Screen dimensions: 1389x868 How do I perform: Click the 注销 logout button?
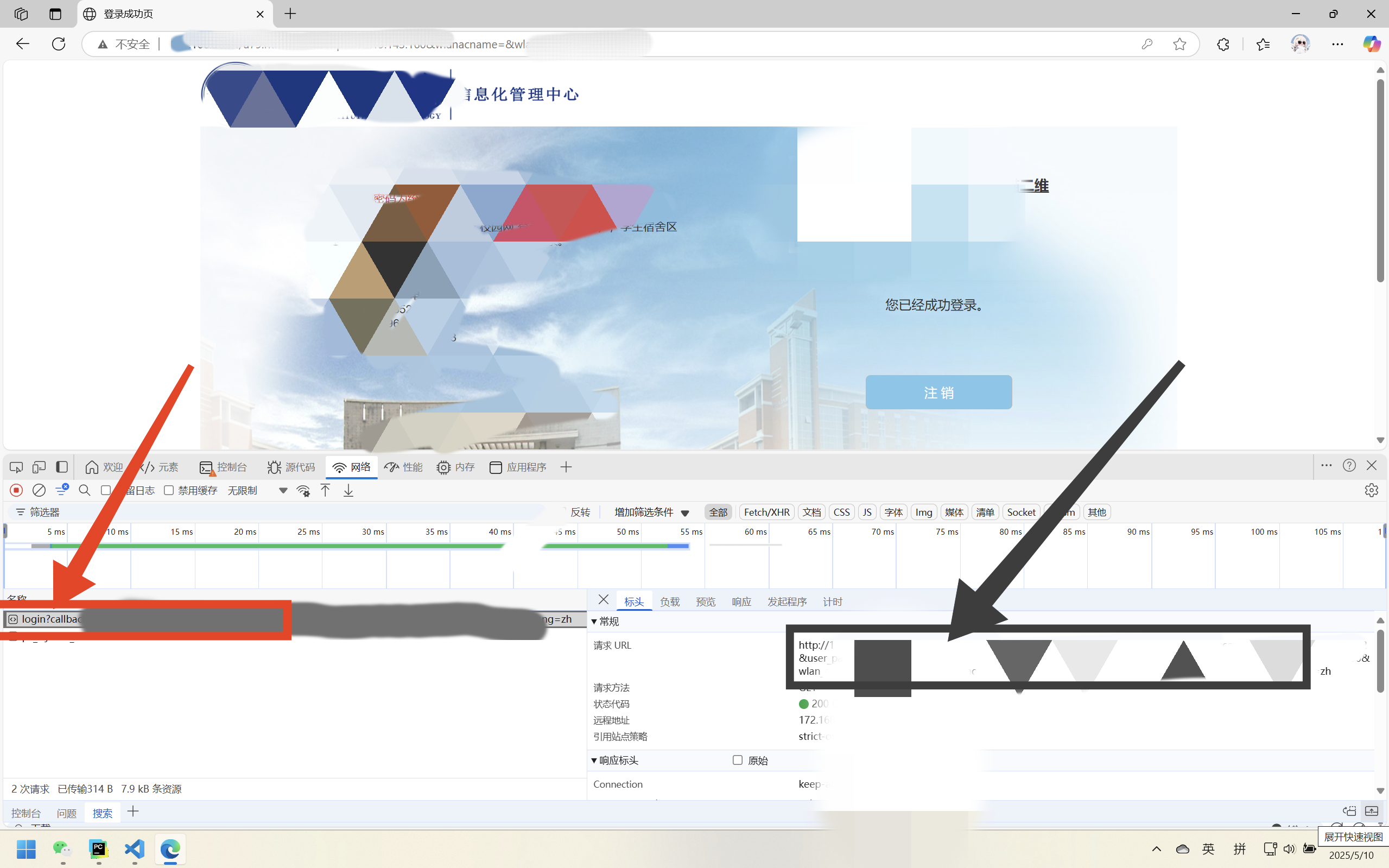[938, 392]
